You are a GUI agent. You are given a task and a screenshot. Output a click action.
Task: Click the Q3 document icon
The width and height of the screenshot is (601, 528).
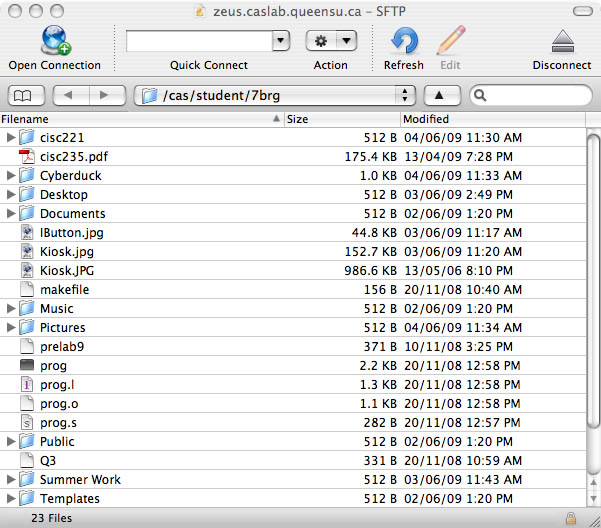pos(27,460)
